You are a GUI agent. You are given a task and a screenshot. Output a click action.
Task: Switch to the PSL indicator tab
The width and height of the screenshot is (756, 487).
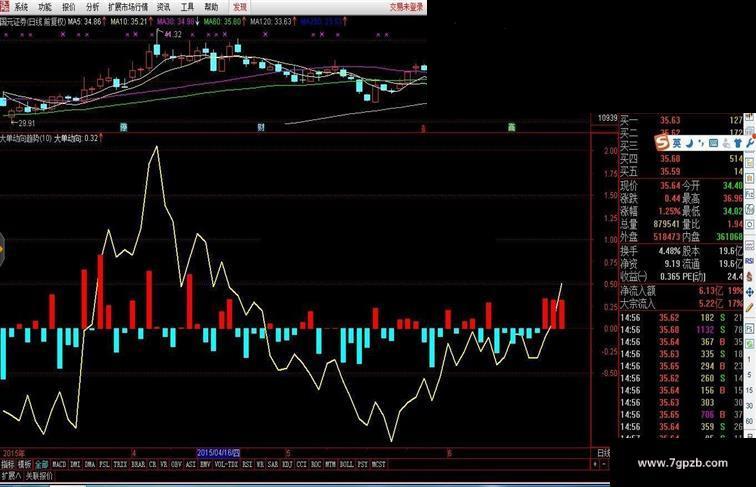pyautogui.click(x=104, y=464)
